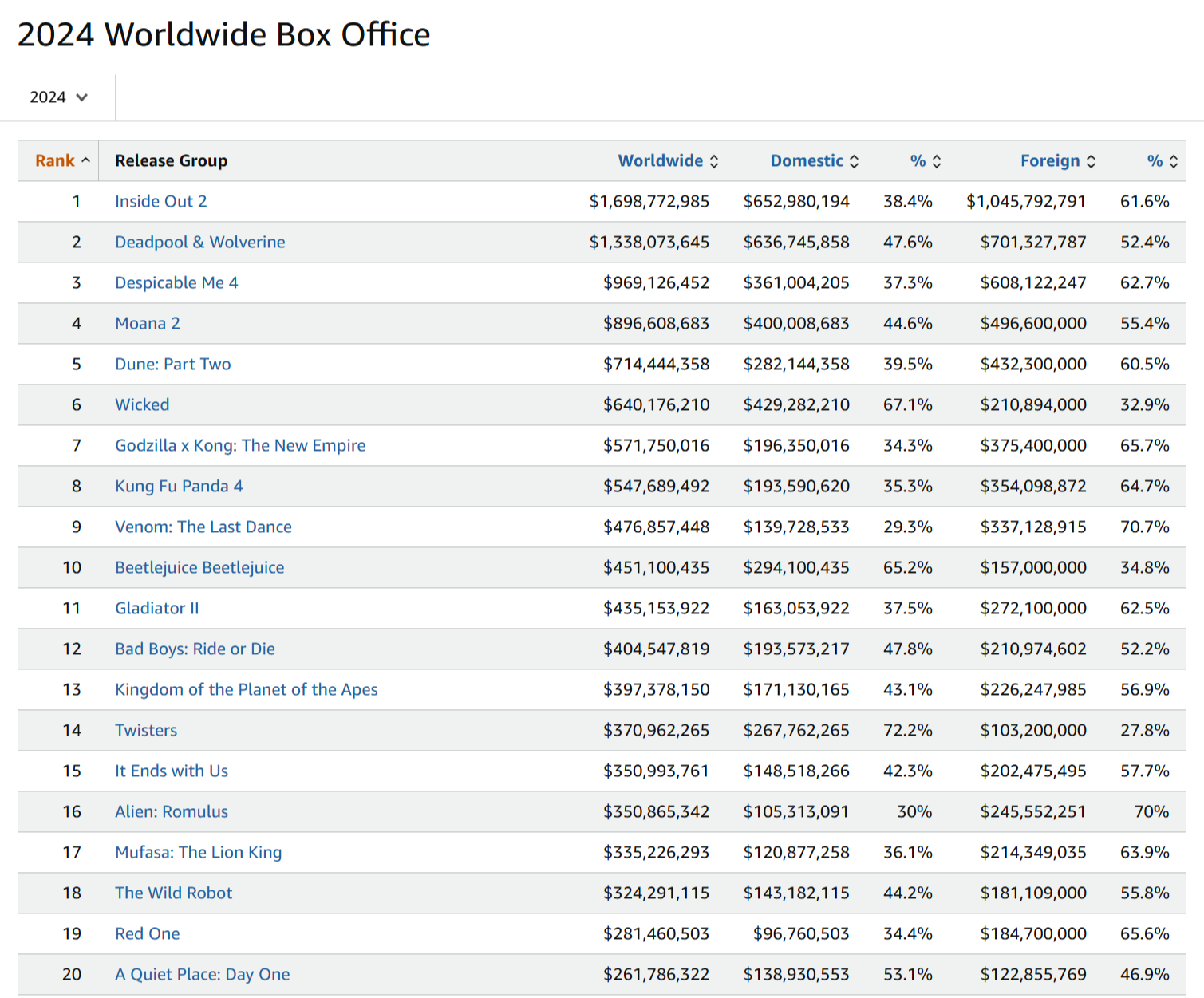This screenshot has height=998, width=1204.
Task: Sort table by Rank column
Action: tap(62, 160)
